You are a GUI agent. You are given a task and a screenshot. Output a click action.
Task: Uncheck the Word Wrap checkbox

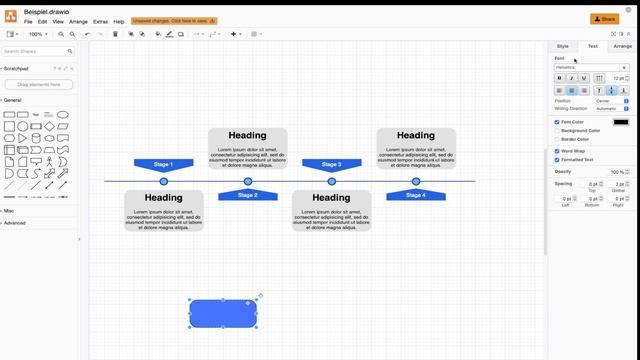(557, 151)
